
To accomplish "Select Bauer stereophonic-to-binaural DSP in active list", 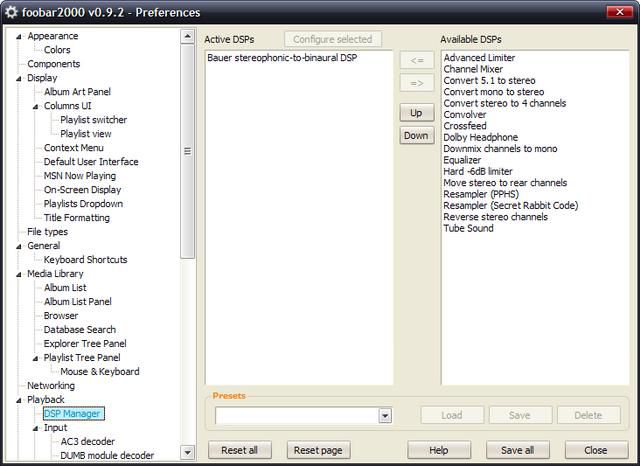I will tap(282, 58).
